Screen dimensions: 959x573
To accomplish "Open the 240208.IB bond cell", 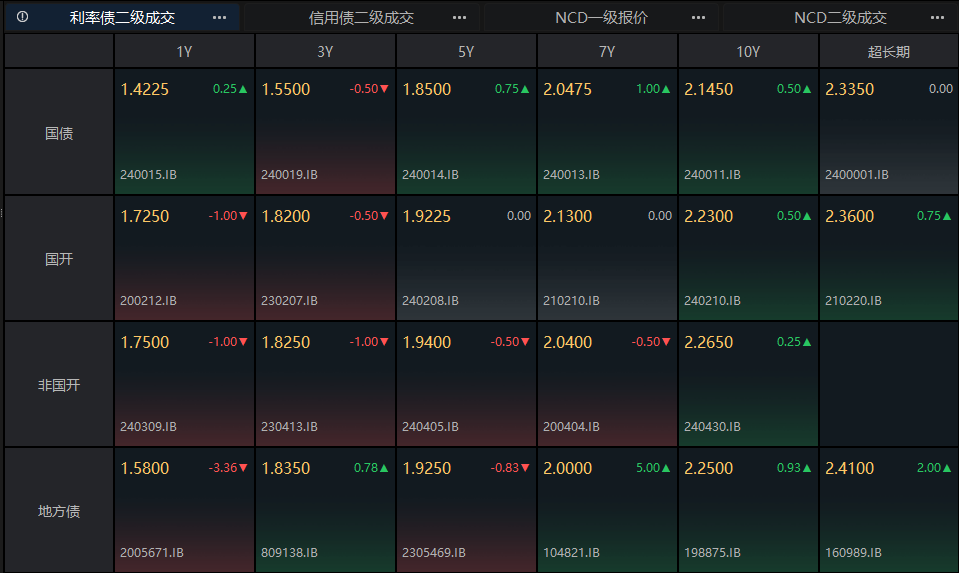I will coord(466,258).
